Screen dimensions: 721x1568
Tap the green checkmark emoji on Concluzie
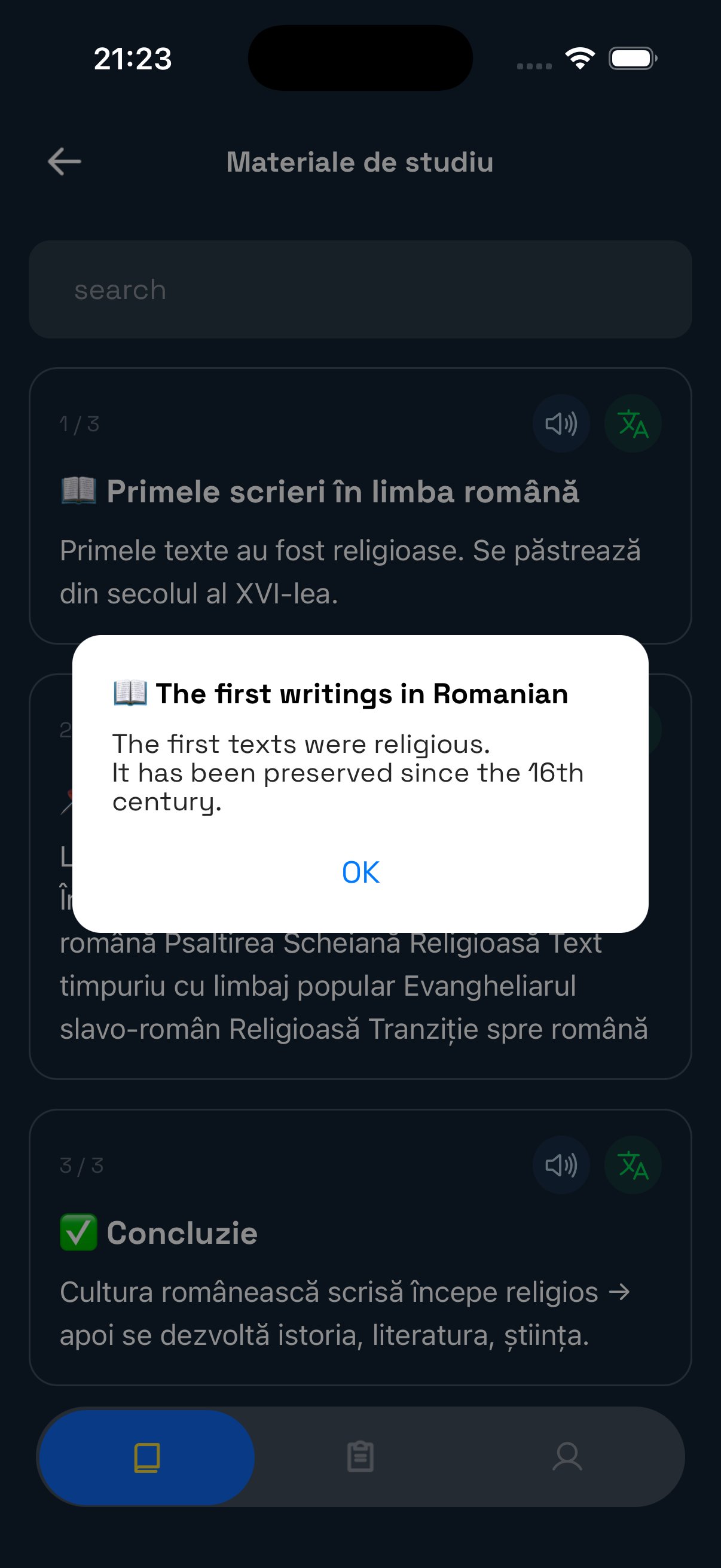[x=78, y=1233]
